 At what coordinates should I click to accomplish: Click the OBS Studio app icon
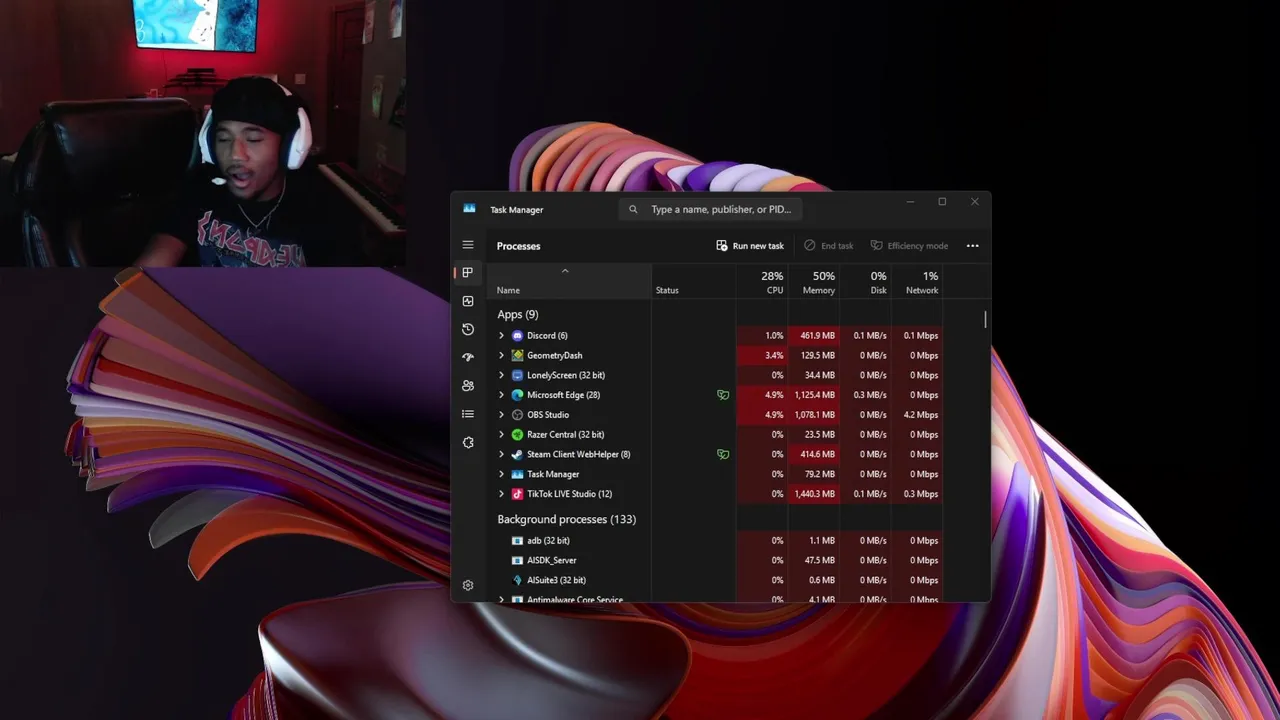(x=517, y=415)
